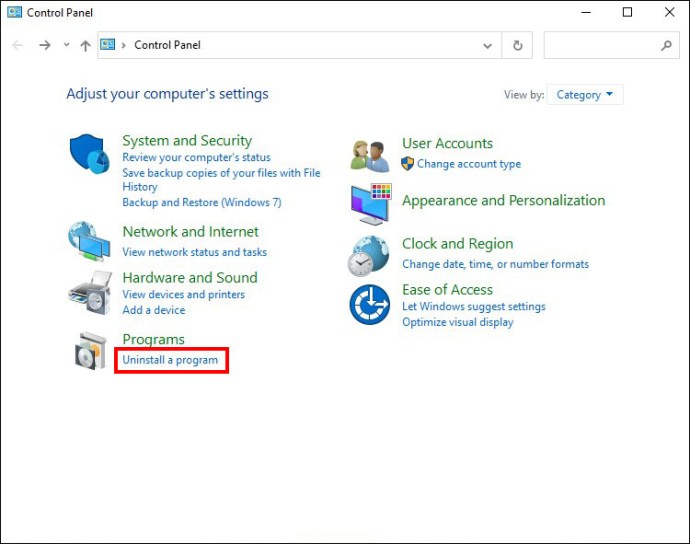Click the shield icon beside Change account type
The height and width of the screenshot is (544, 690).
tap(407, 164)
